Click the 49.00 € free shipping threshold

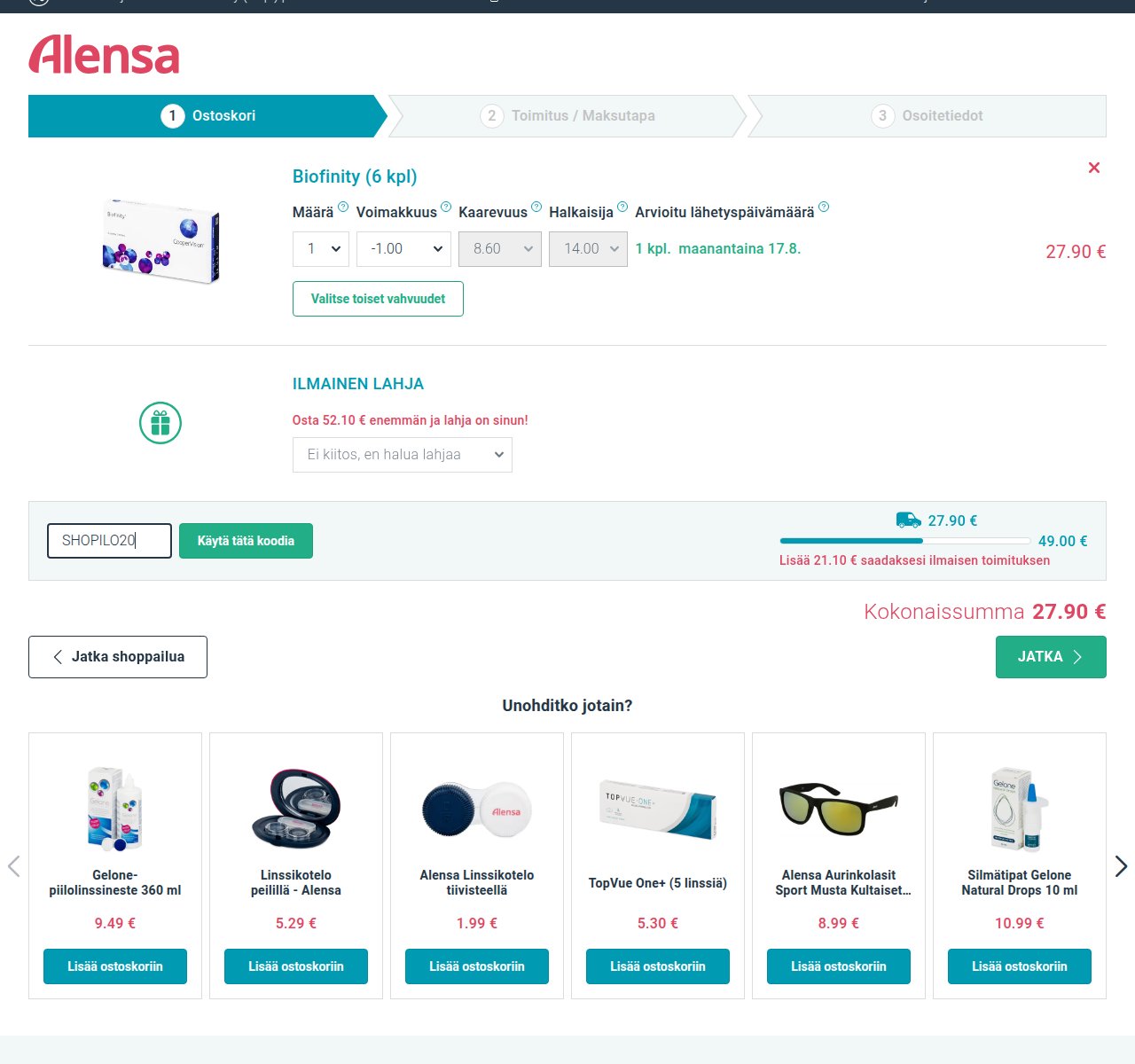click(1062, 541)
